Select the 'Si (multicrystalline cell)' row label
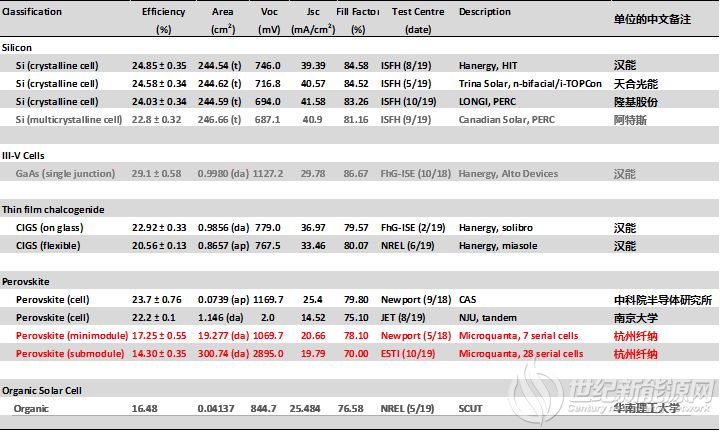The height and width of the screenshot is (432, 720). click(69, 120)
